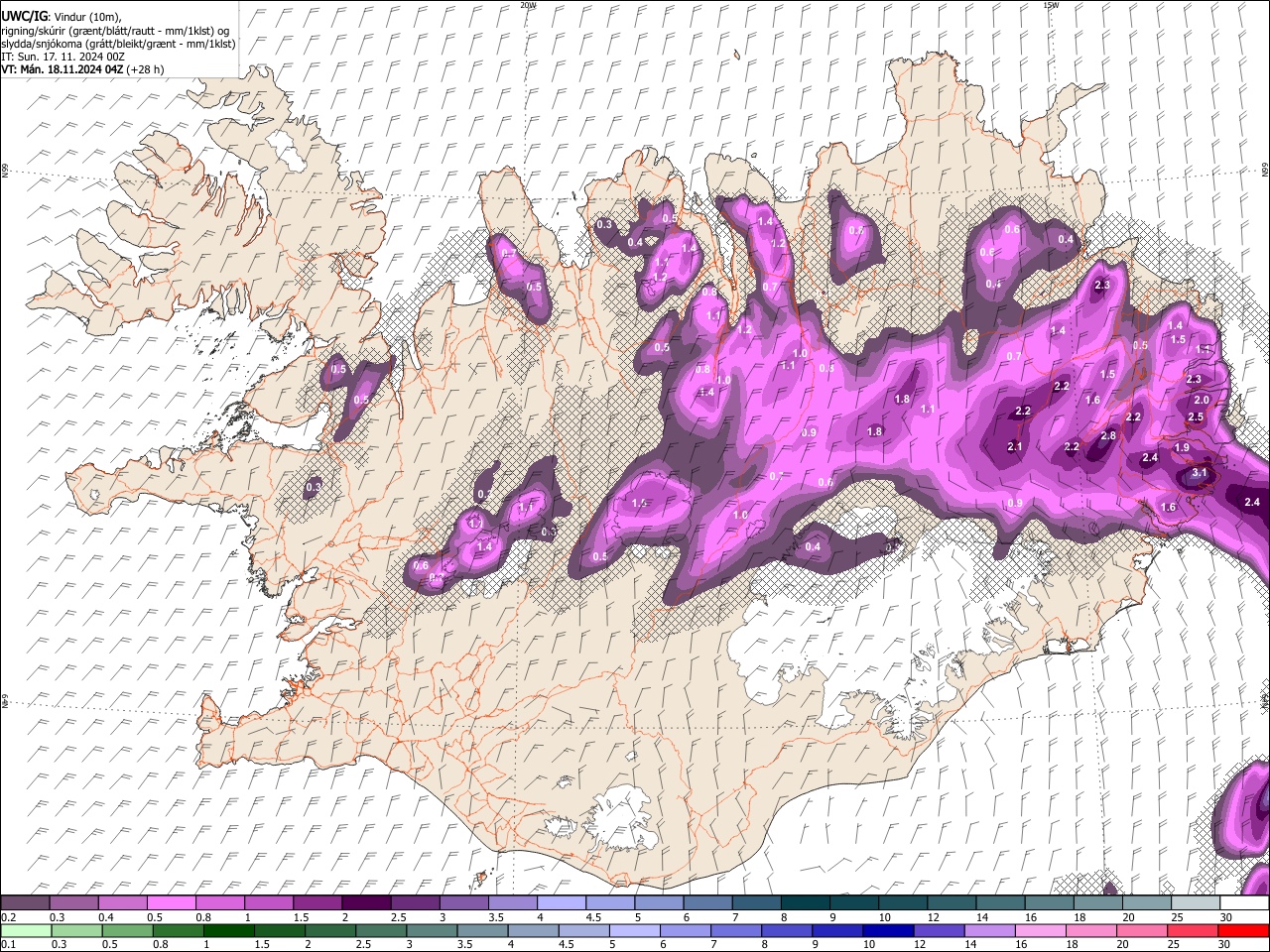Pick the dark teal 8–9 swatch in the snow legend

pyautogui.click(x=806, y=902)
